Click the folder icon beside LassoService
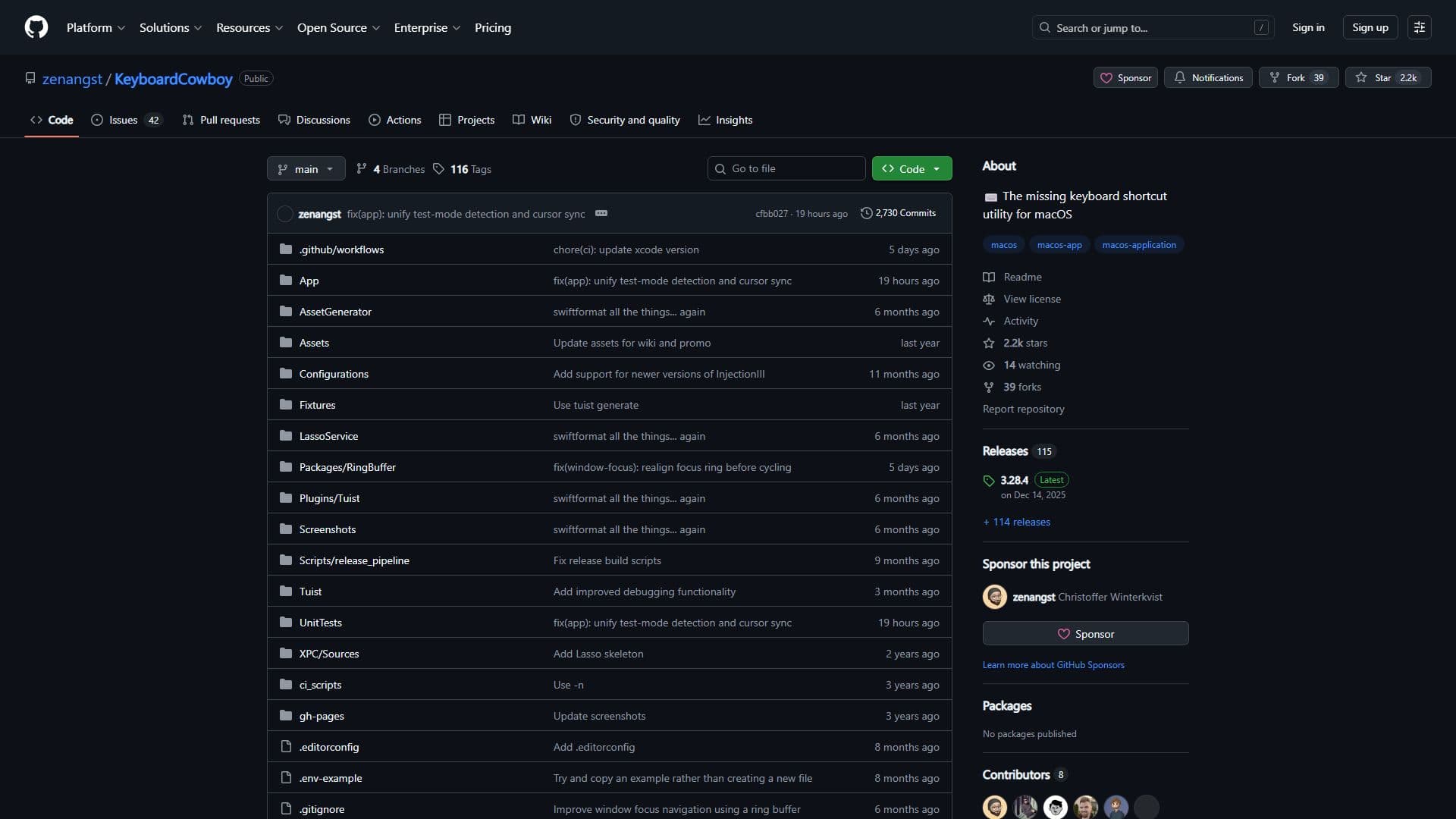Image resolution: width=1456 pixels, height=819 pixels. (x=286, y=436)
